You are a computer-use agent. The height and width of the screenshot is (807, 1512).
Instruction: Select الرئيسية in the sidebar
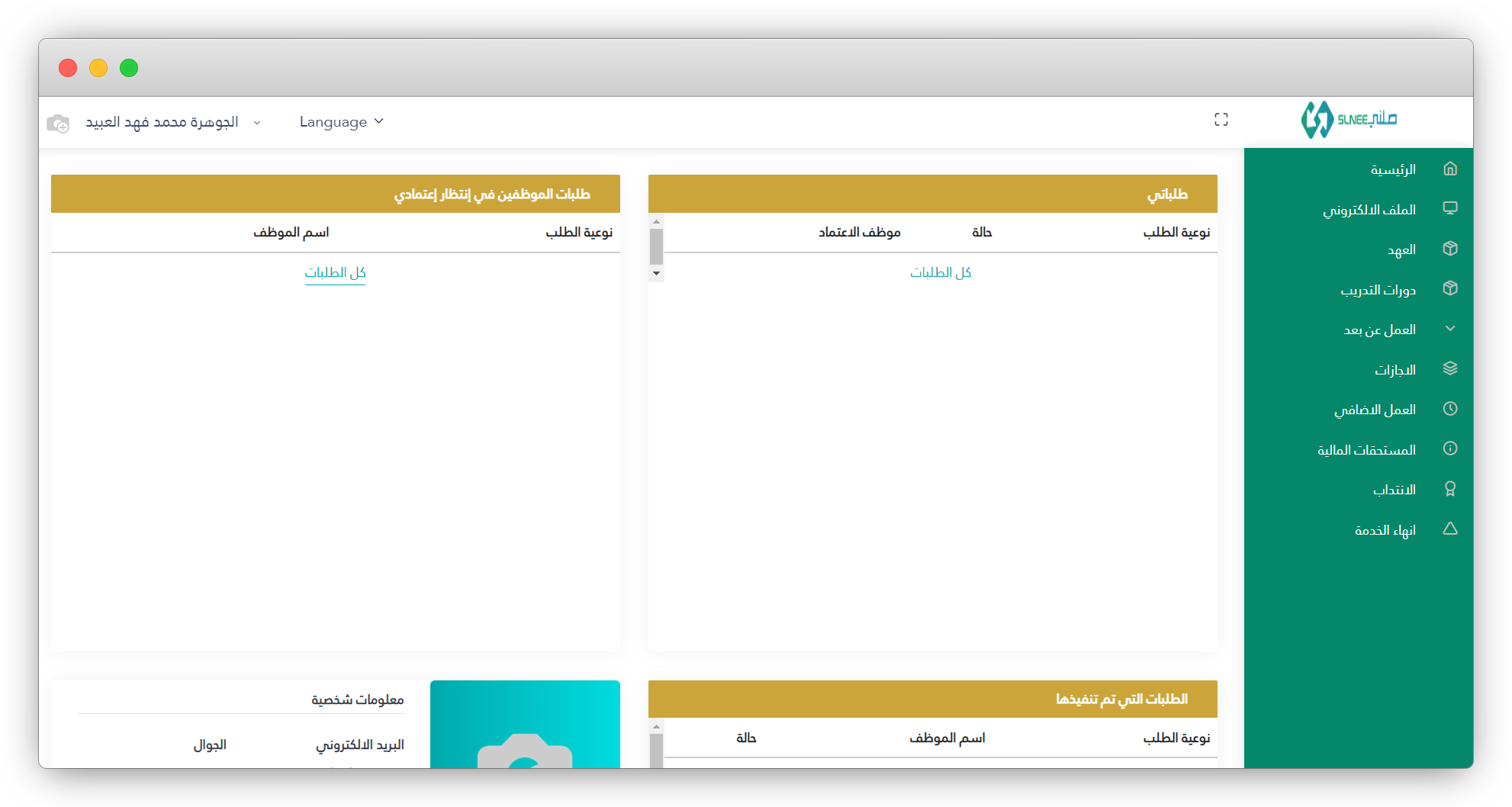(1393, 169)
